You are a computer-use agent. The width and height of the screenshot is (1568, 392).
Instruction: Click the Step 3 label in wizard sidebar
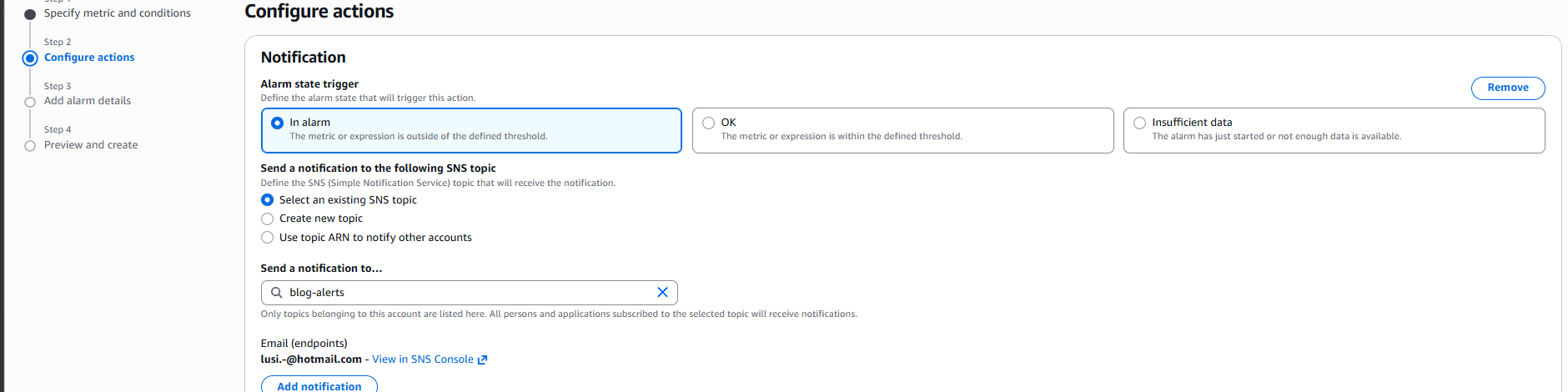pyautogui.click(x=58, y=86)
